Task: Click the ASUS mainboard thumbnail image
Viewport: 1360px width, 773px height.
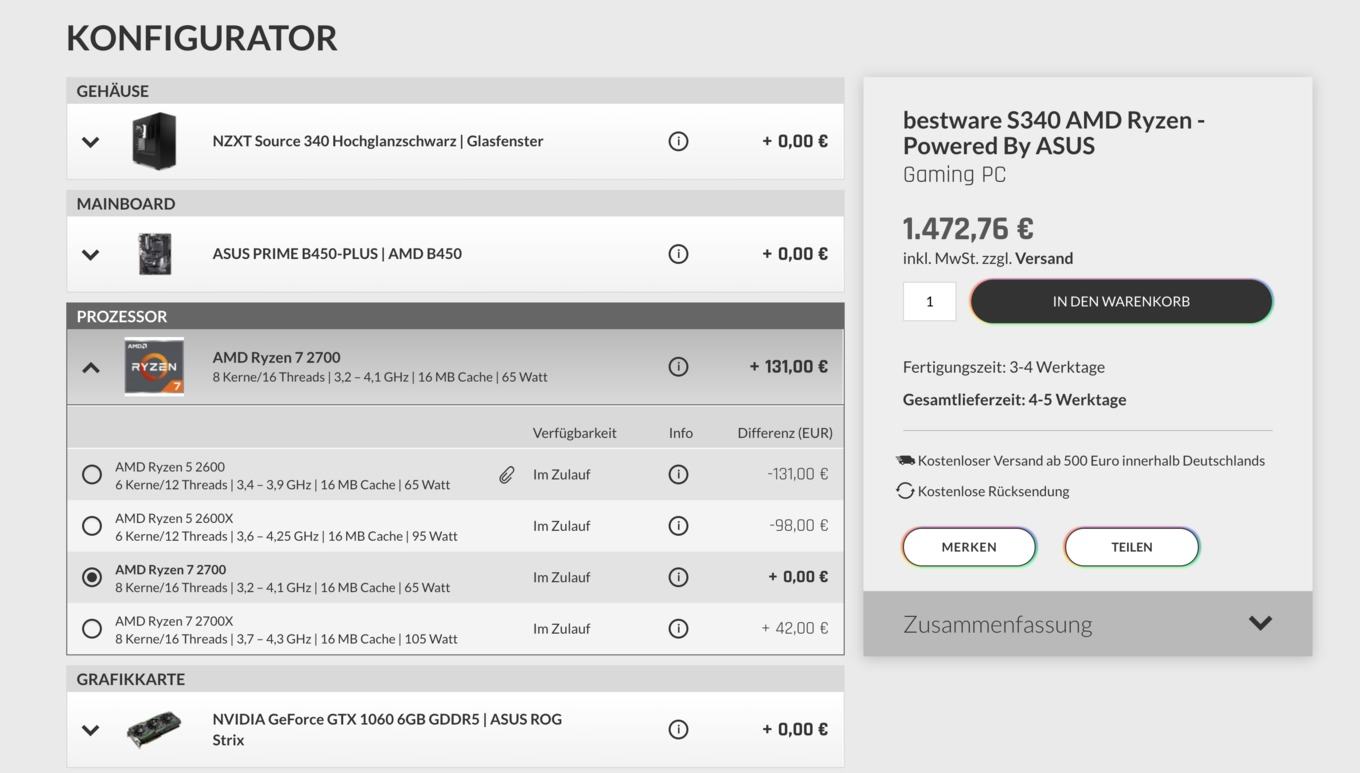Action: pyautogui.click(x=155, y=254)
